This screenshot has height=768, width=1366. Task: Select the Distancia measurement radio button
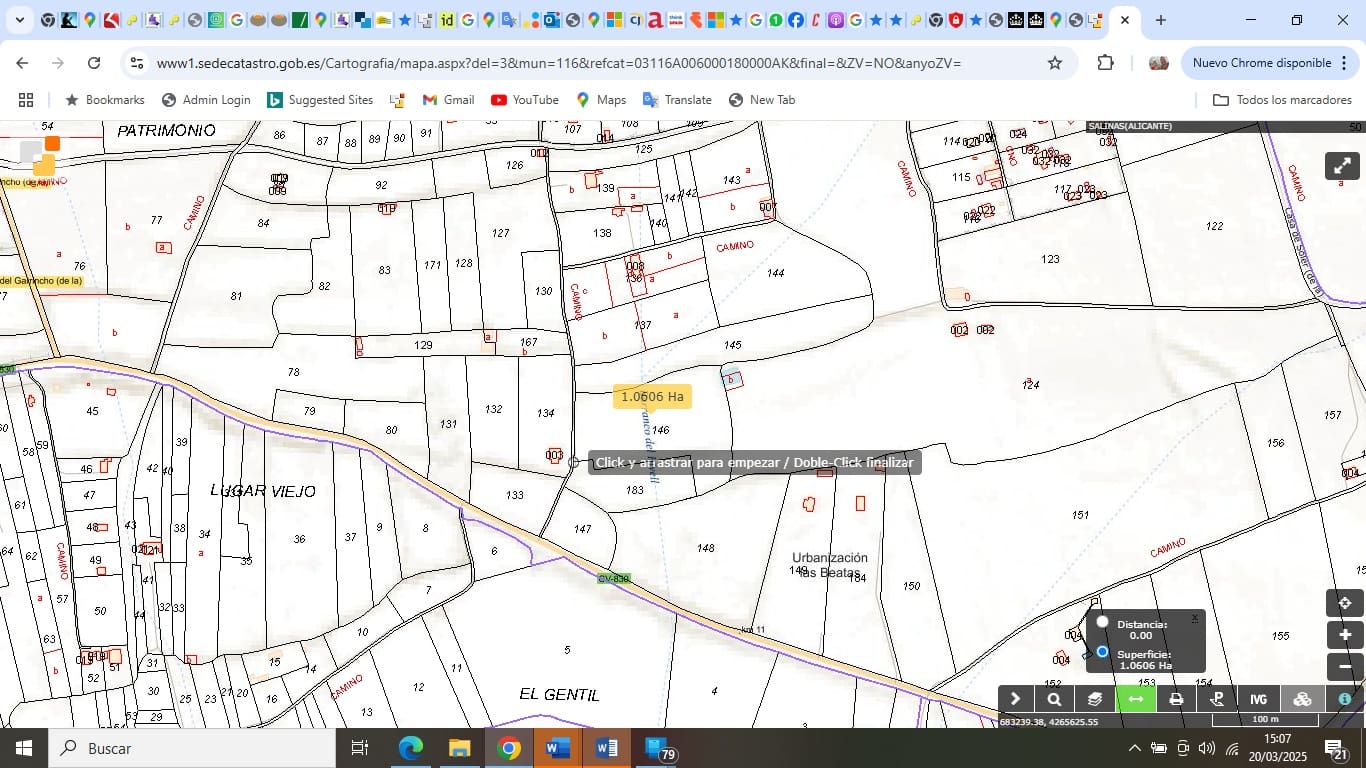pos(1100,622)
